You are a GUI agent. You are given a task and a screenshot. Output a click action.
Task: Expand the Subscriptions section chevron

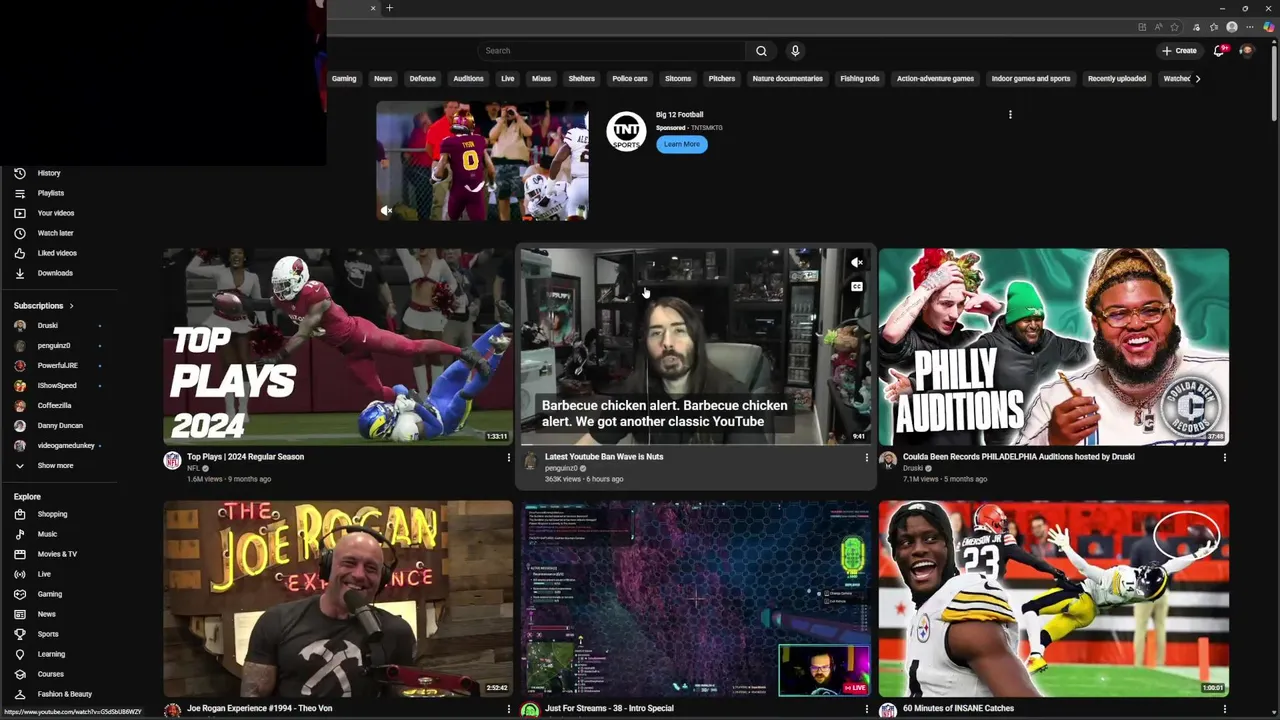[x=72, y=306]
